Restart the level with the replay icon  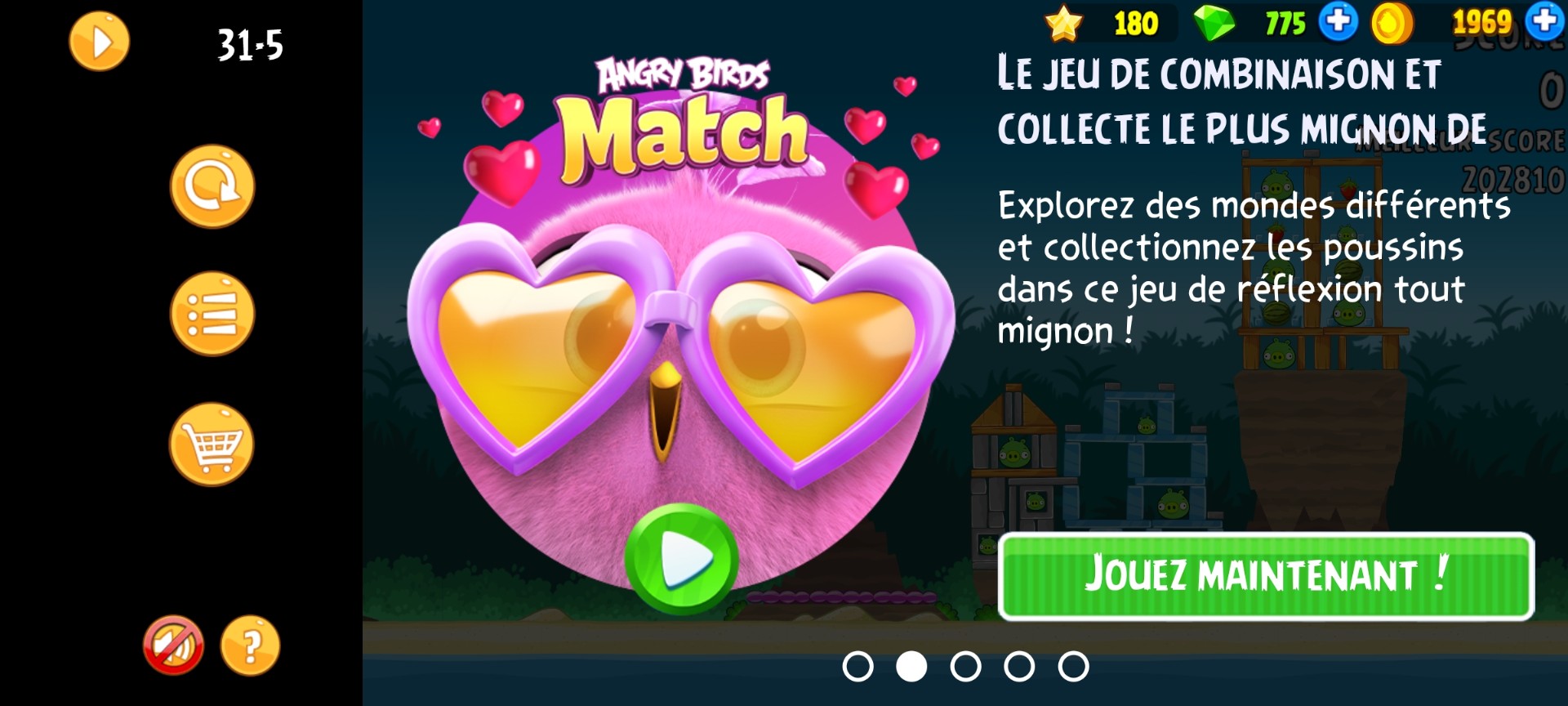(x=212, y=186)
